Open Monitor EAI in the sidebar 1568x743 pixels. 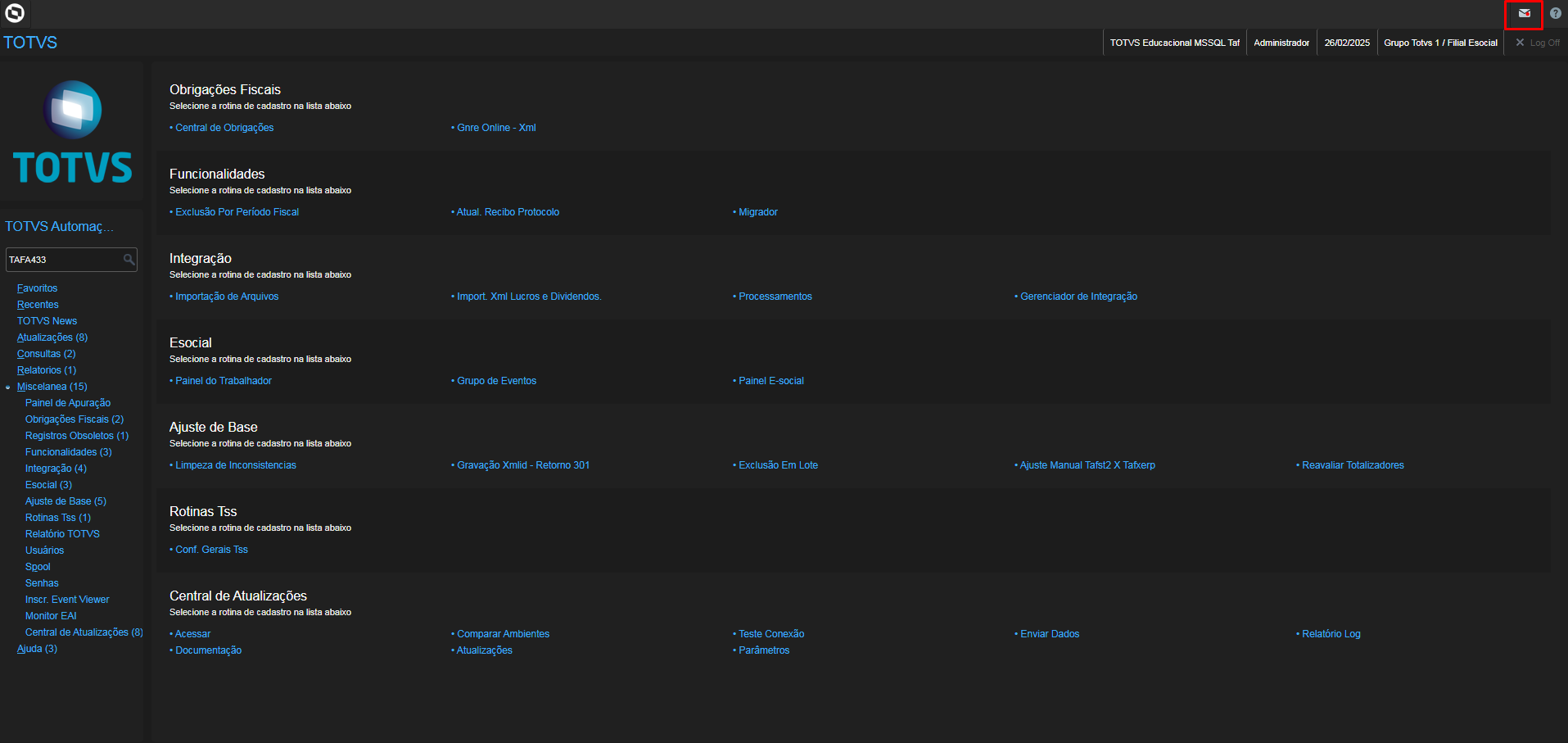[x=51, y=616]
